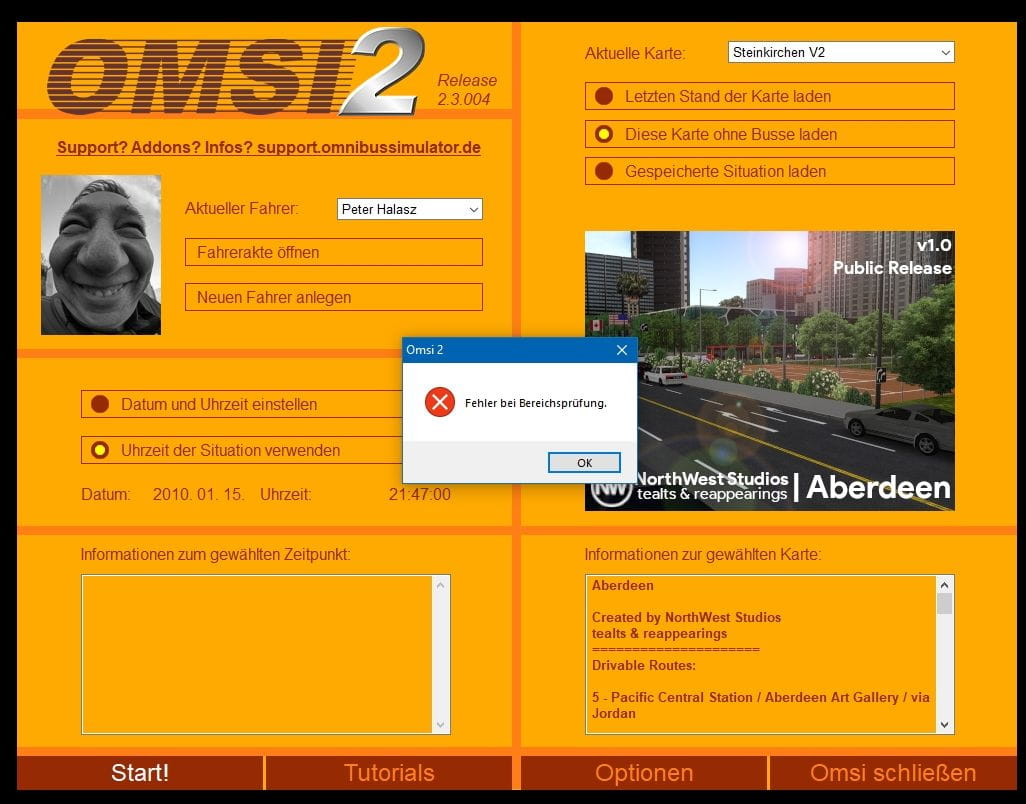Click the driver portrait photo
Image resolution: width=1026 pixels, height=804 pixels.
pyautogui.click(x=101, y=255)
